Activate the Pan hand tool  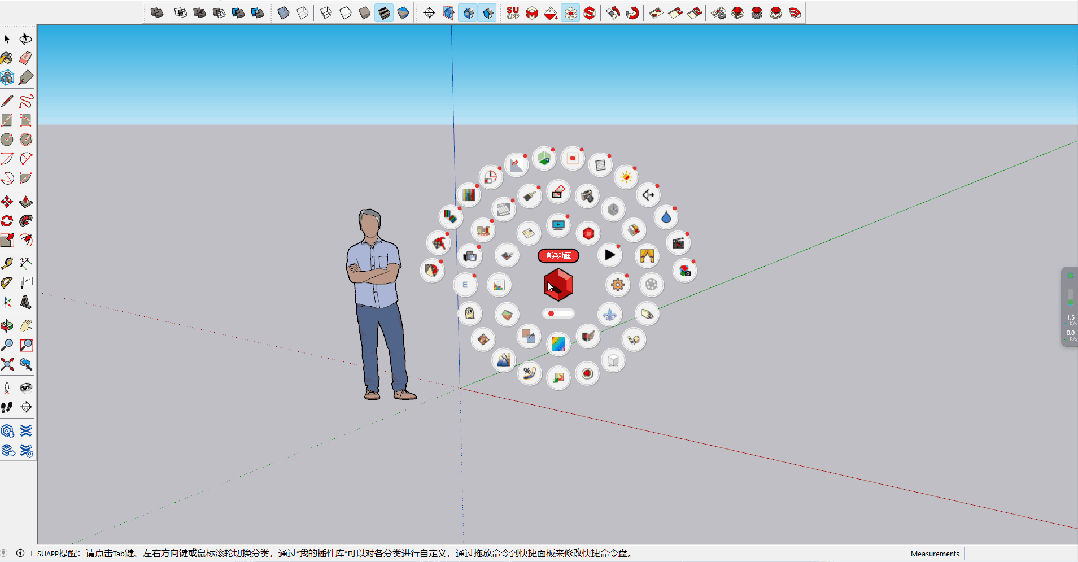[x=25, y=325]
